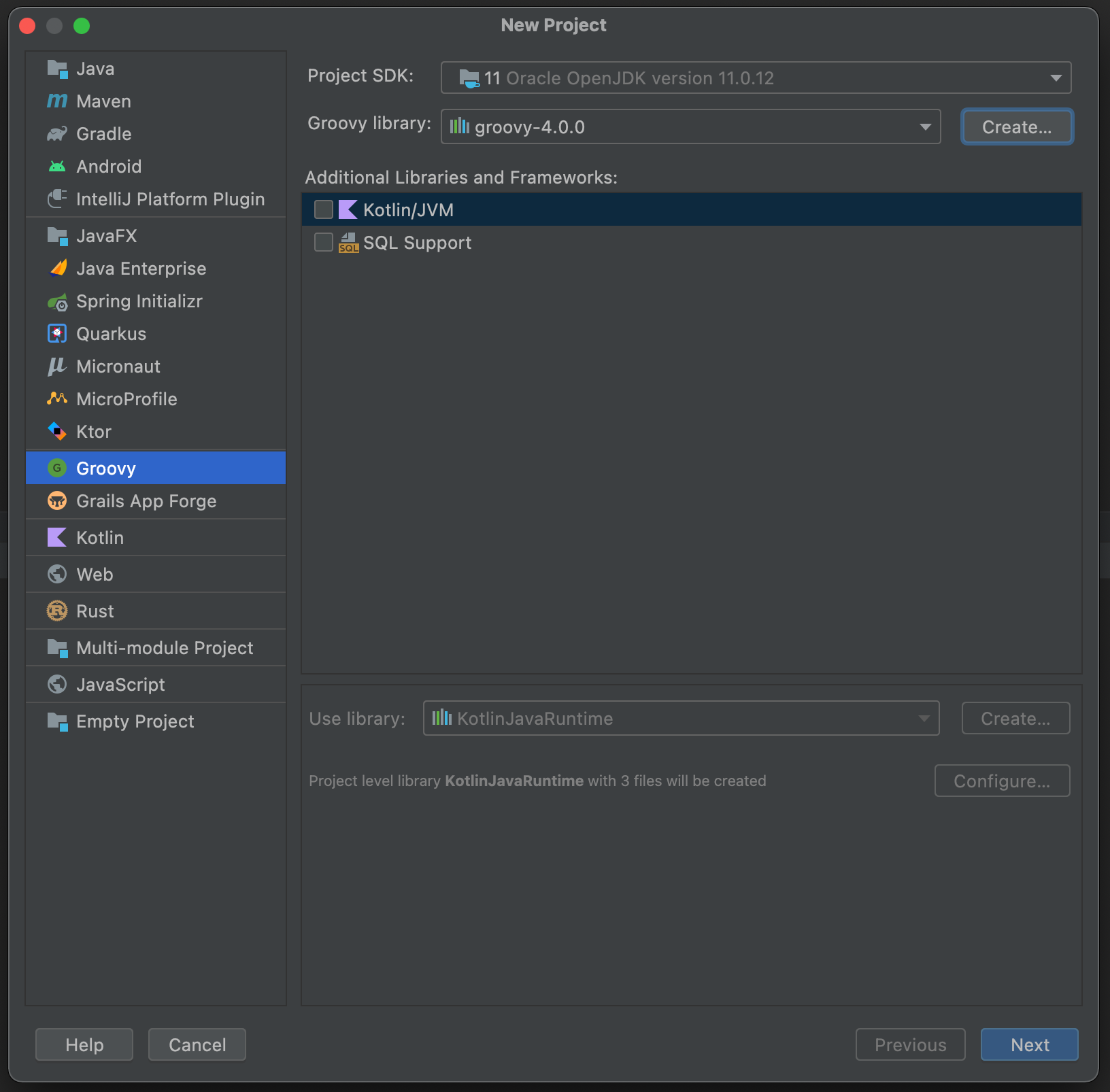This screenshot has height=1092, width=1110.
Task: Click the JDK folder icon in SDK field
Action: [x=469, y=78]
